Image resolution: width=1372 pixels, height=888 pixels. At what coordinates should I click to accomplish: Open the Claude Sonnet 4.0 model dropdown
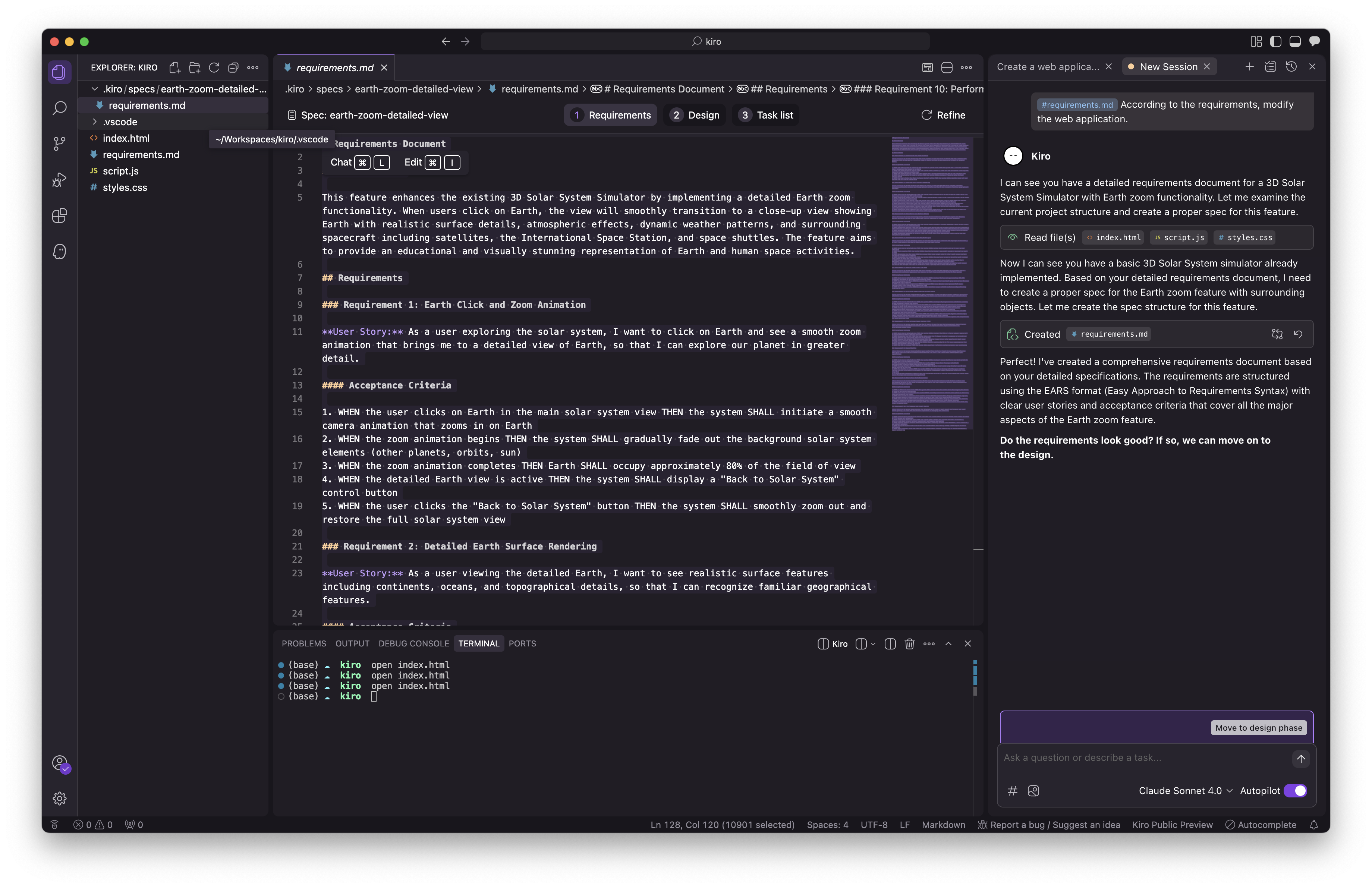[1185, 791]
